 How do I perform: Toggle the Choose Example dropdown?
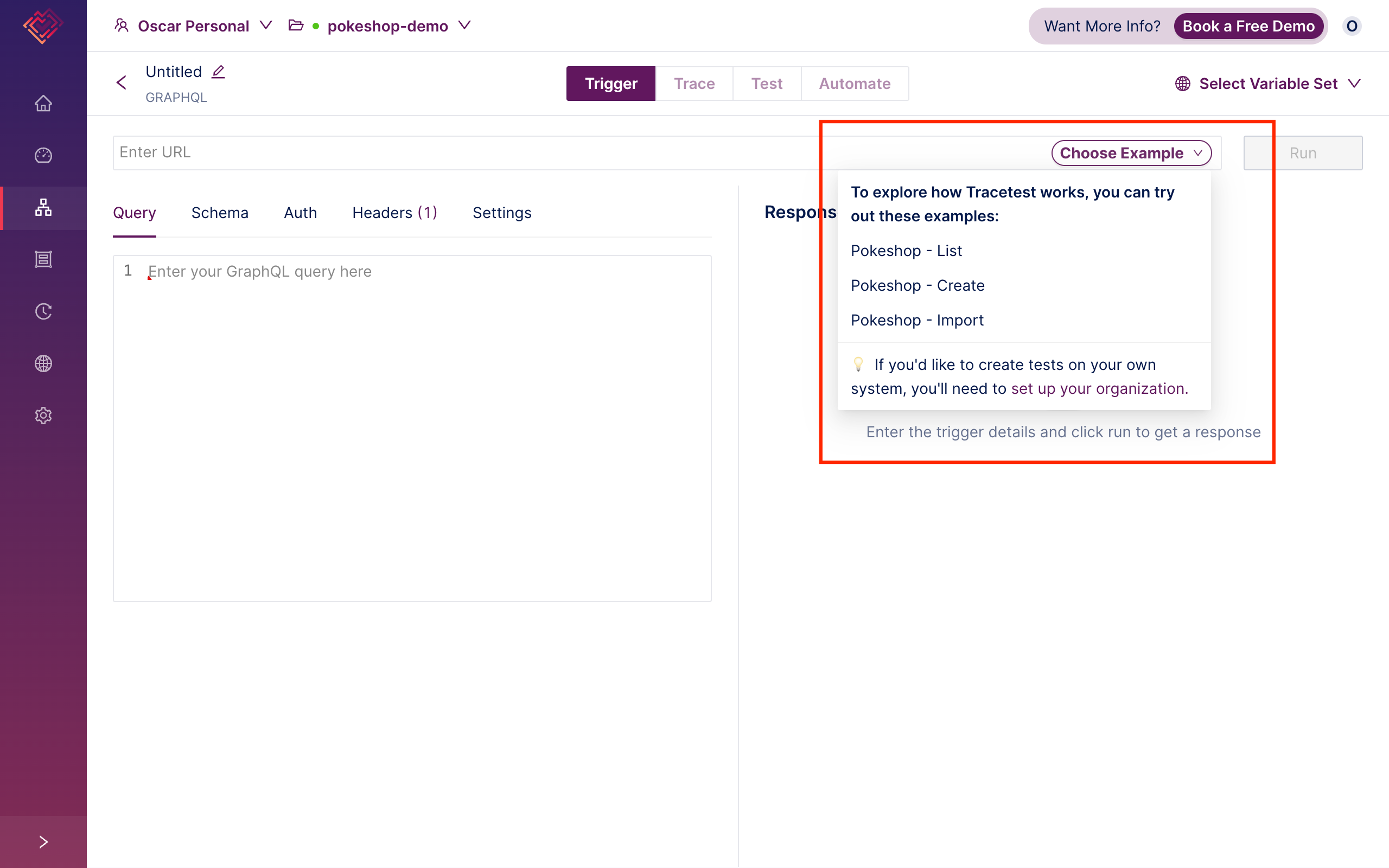tap(1131, 152)
